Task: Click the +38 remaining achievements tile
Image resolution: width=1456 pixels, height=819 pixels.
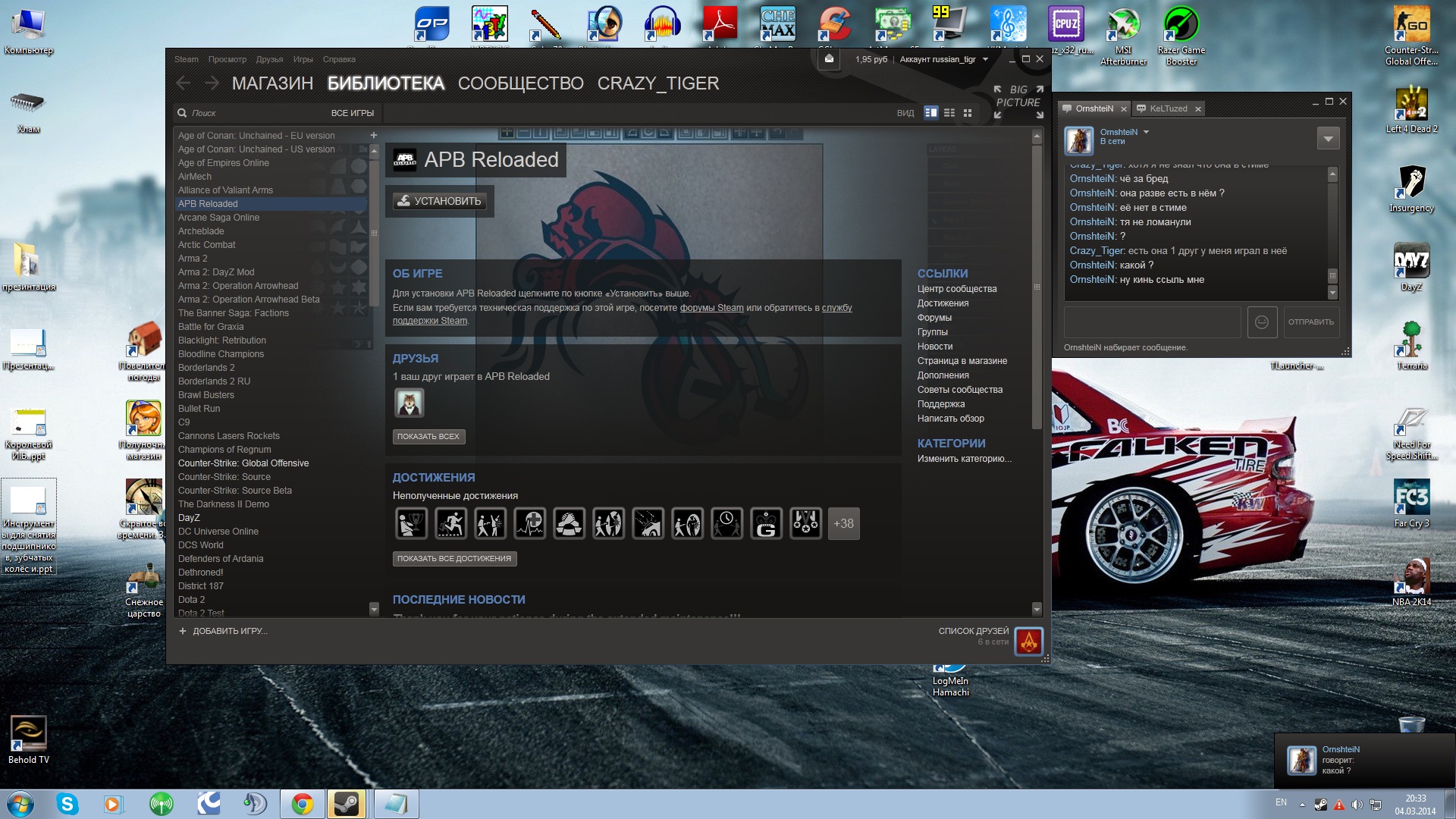Action: tap(843, 524)
